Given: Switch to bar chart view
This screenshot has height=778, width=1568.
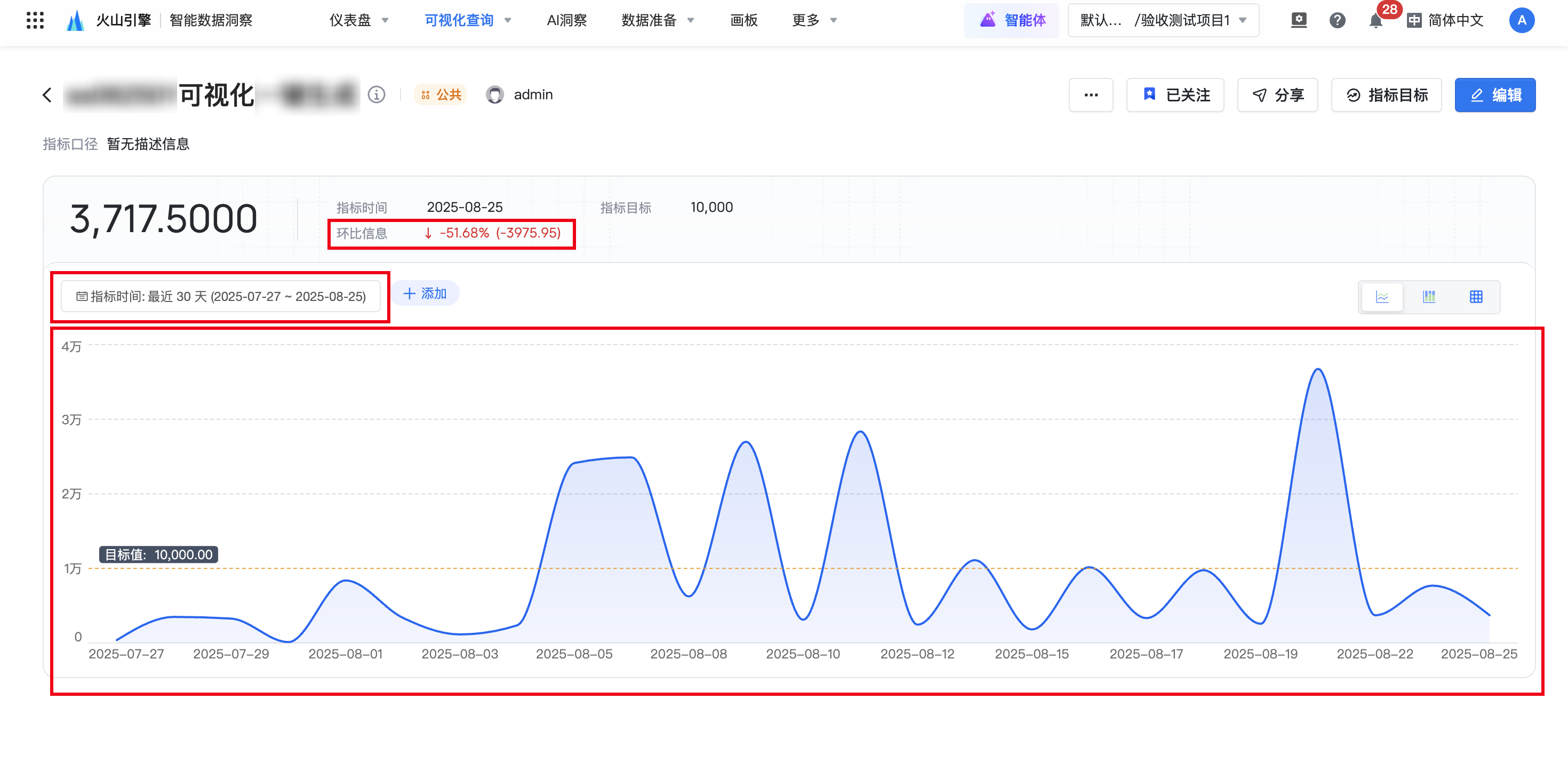Looking at the screenshot, I should 1429,297.
